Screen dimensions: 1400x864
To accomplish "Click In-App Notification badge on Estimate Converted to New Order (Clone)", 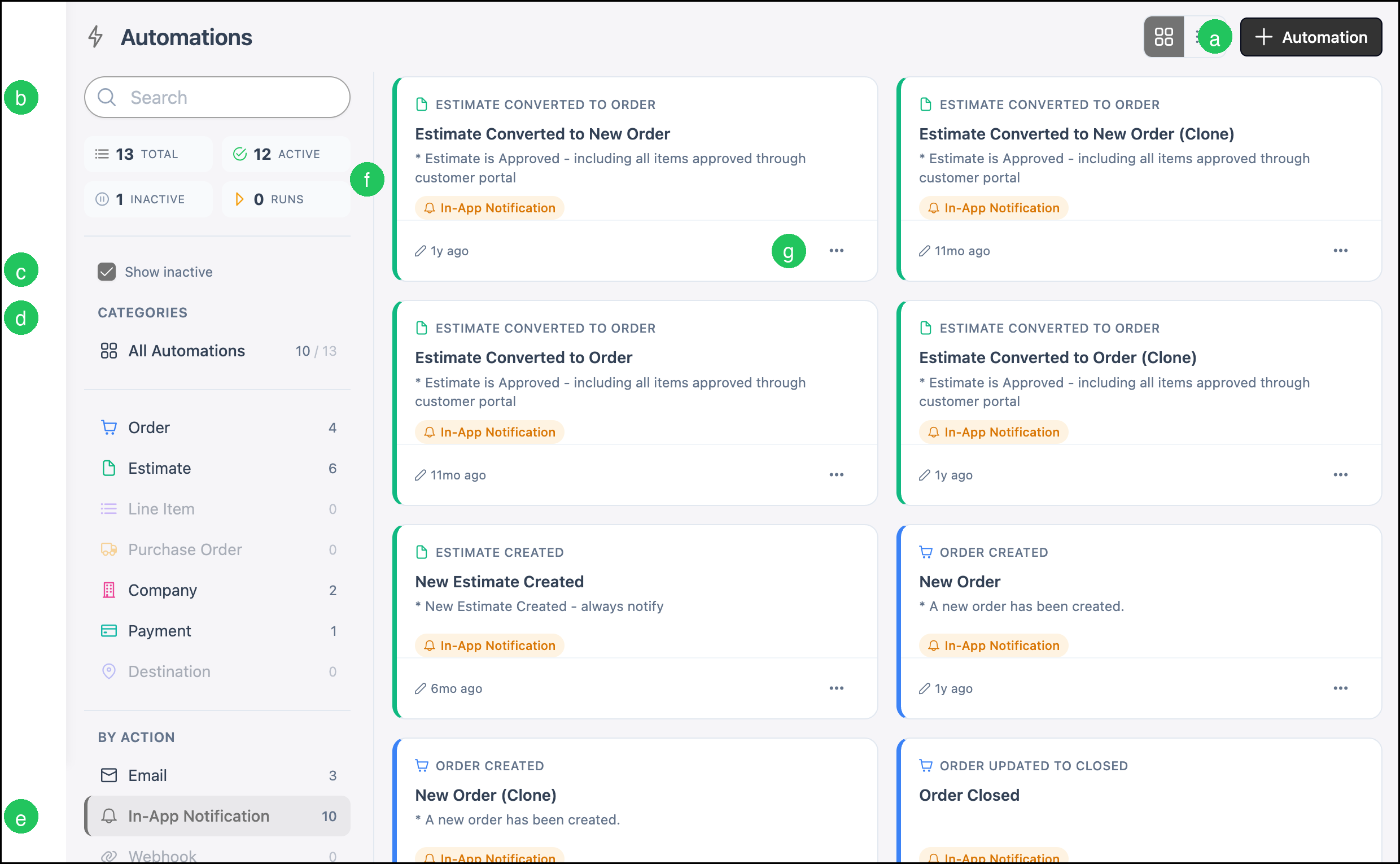I will point(994,208).
